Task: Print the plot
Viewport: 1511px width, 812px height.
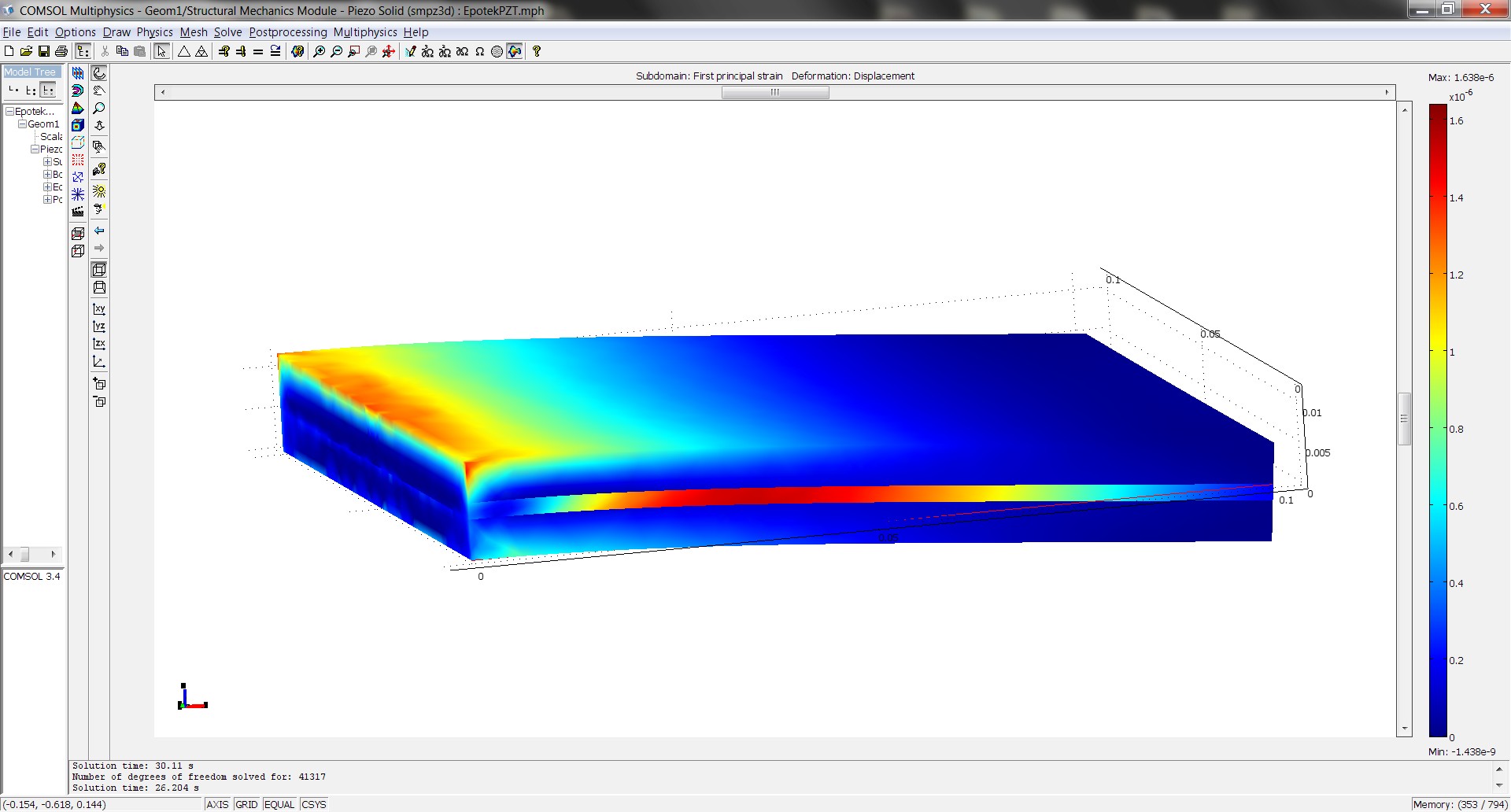Action: tap(61, 51)
